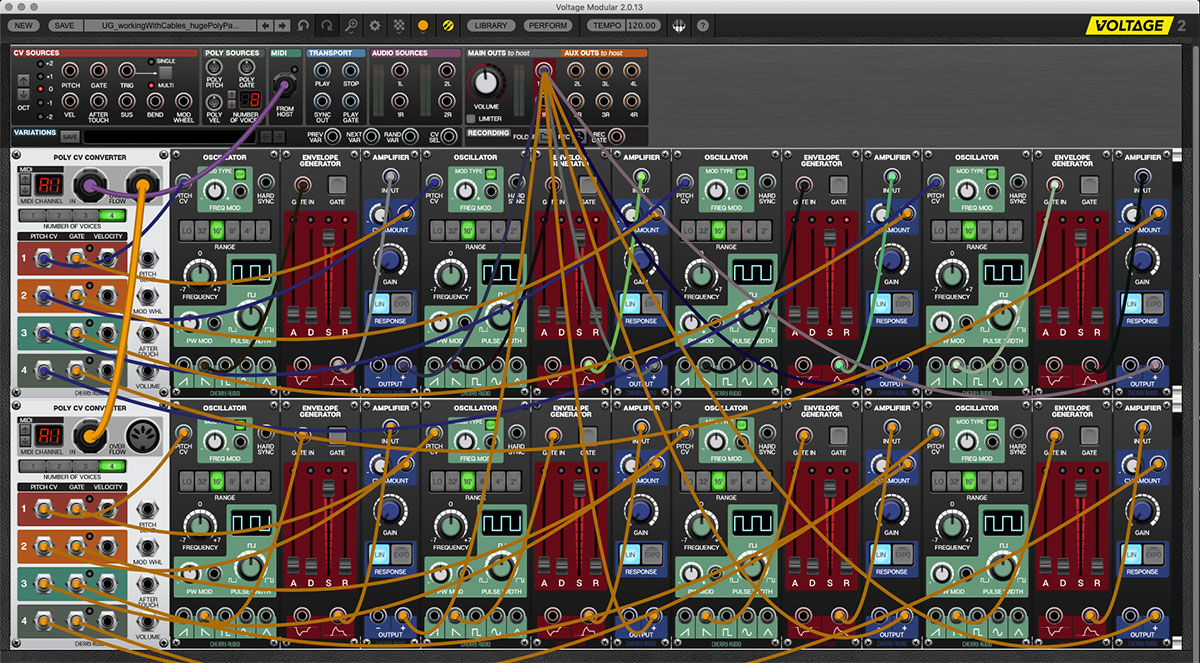Click the orange circle toolbar icon
1200x663 pixels.
(423, 25)
